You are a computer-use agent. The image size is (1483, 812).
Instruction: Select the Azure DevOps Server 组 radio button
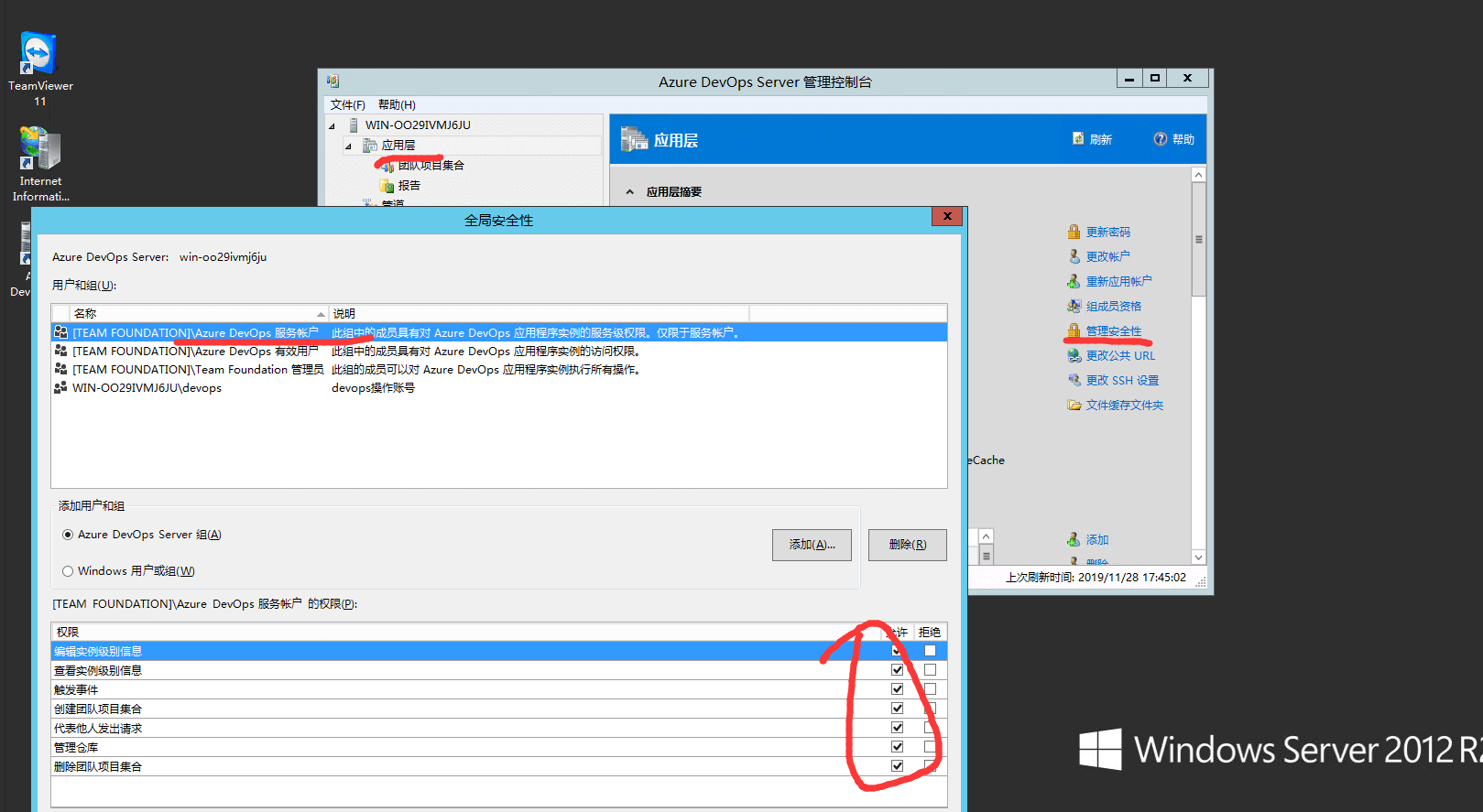(68, 535)
